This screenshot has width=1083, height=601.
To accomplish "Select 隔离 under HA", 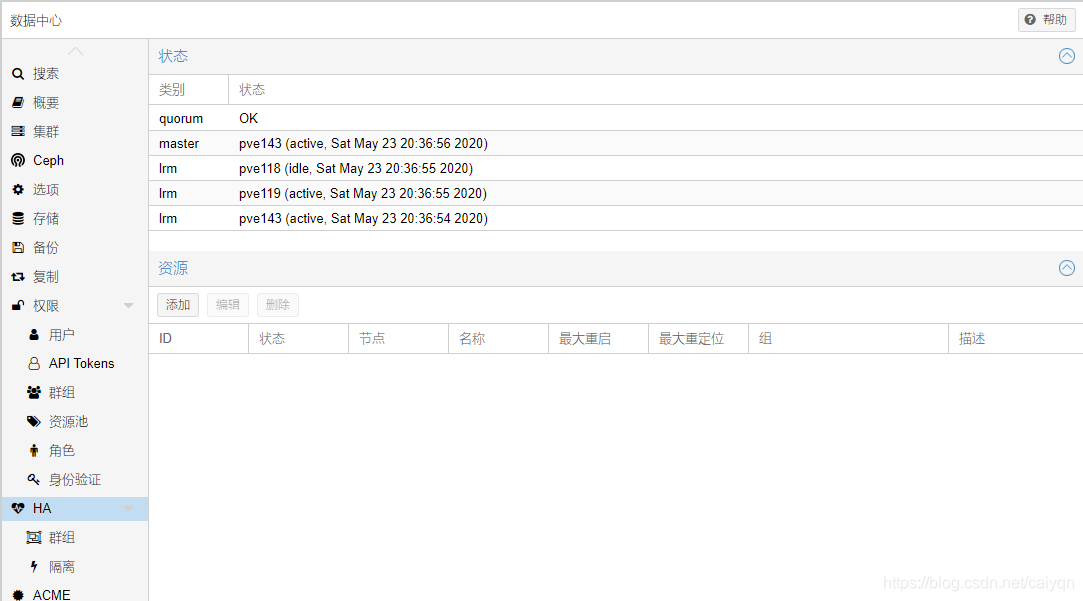I will coord(75,566).
